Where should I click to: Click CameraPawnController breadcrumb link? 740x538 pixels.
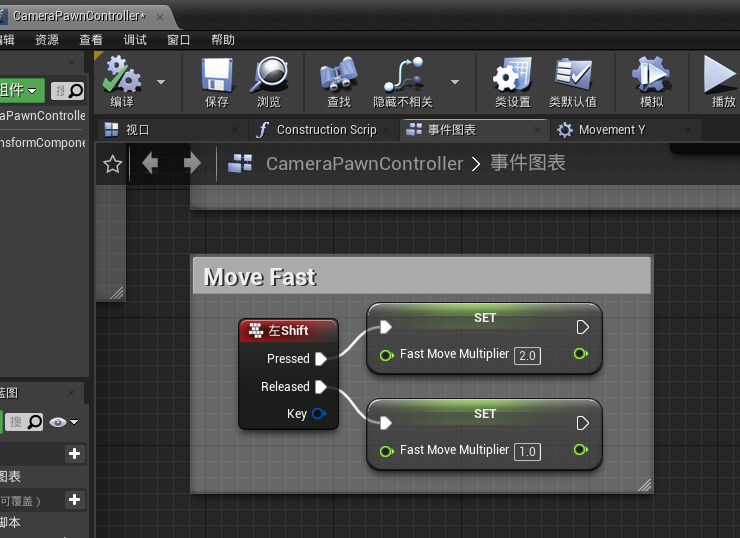[364, 164]
